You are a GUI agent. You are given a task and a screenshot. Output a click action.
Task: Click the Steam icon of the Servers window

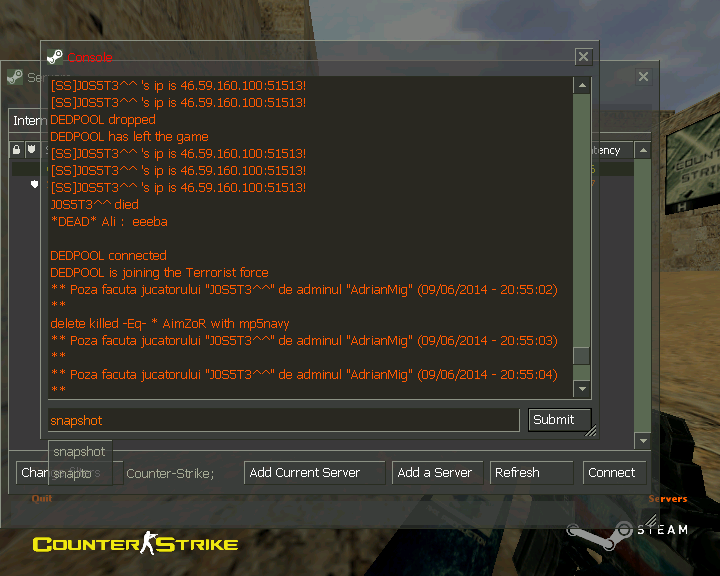tap(15, 77)
